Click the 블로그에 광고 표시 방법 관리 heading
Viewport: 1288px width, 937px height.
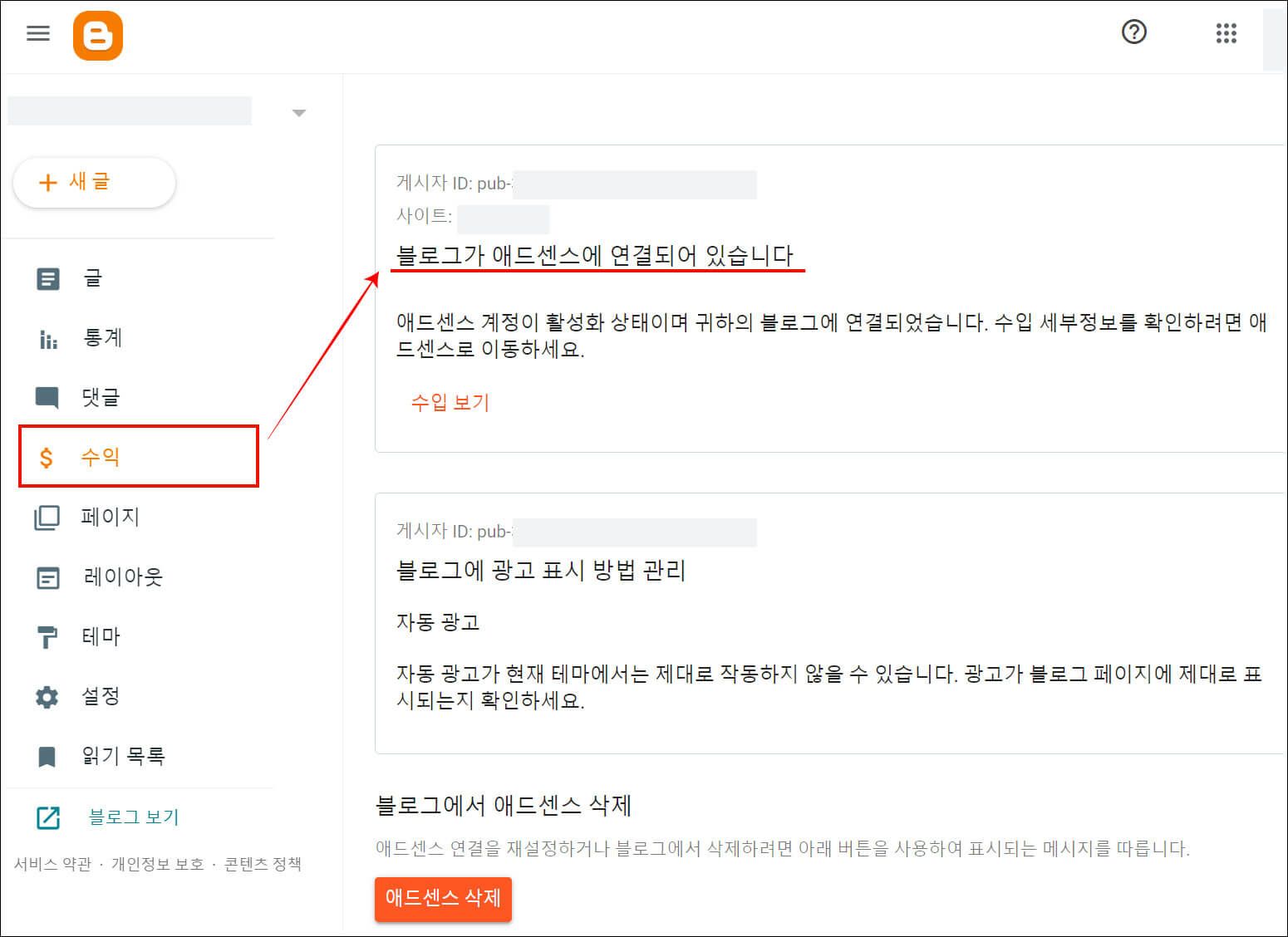[x=541, y=571]
